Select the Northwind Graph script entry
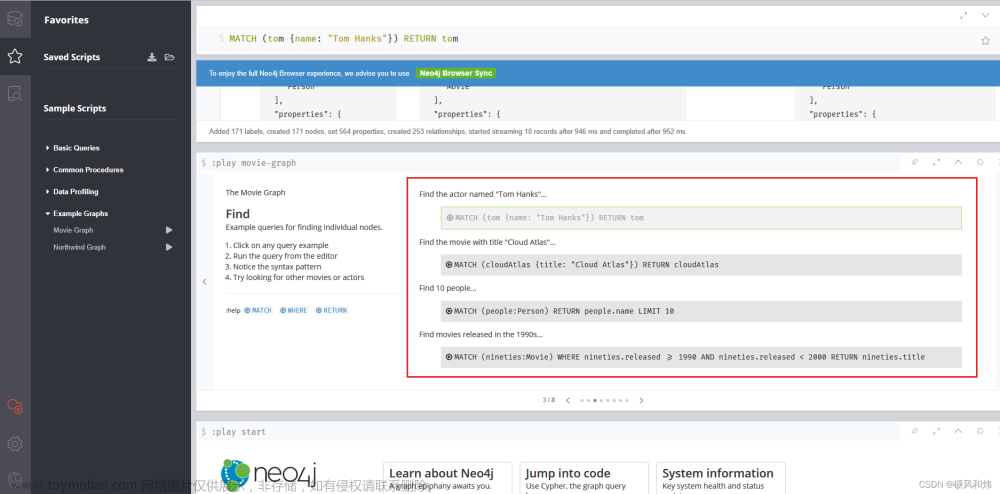The height and width of the screenshot is (494, 1000). [80, 247]
